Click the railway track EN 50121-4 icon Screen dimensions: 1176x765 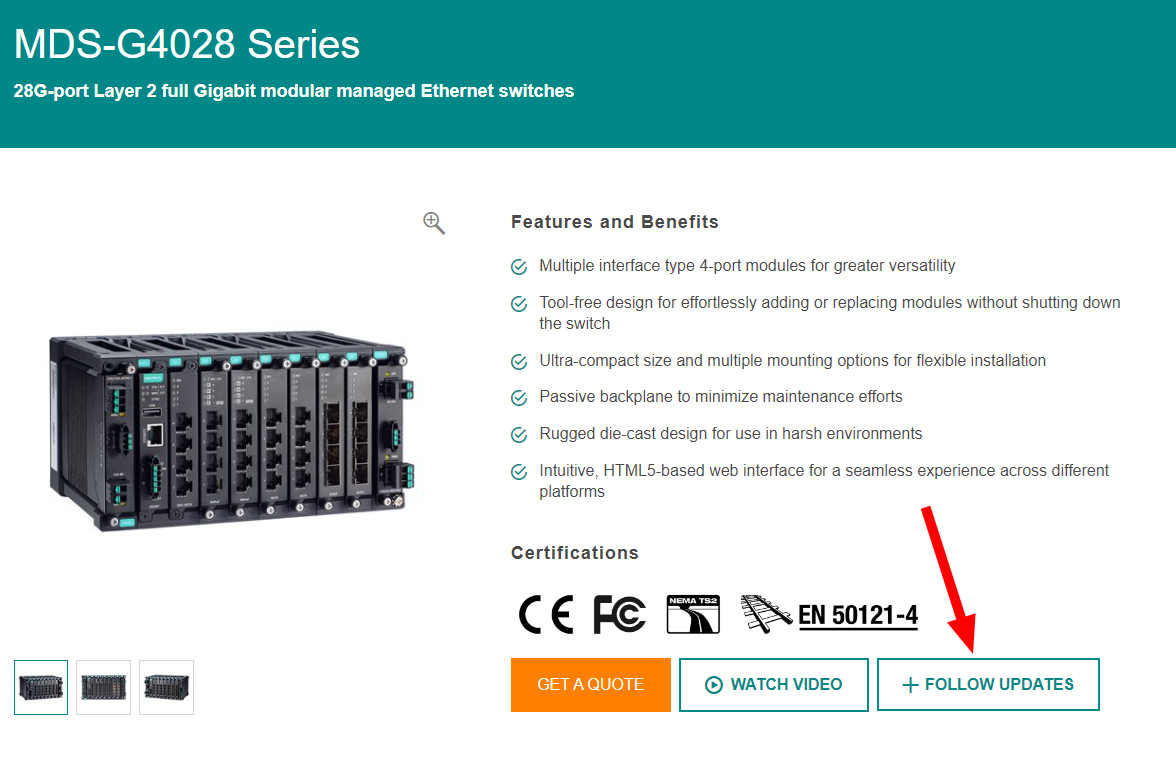[x=766, y=614]
